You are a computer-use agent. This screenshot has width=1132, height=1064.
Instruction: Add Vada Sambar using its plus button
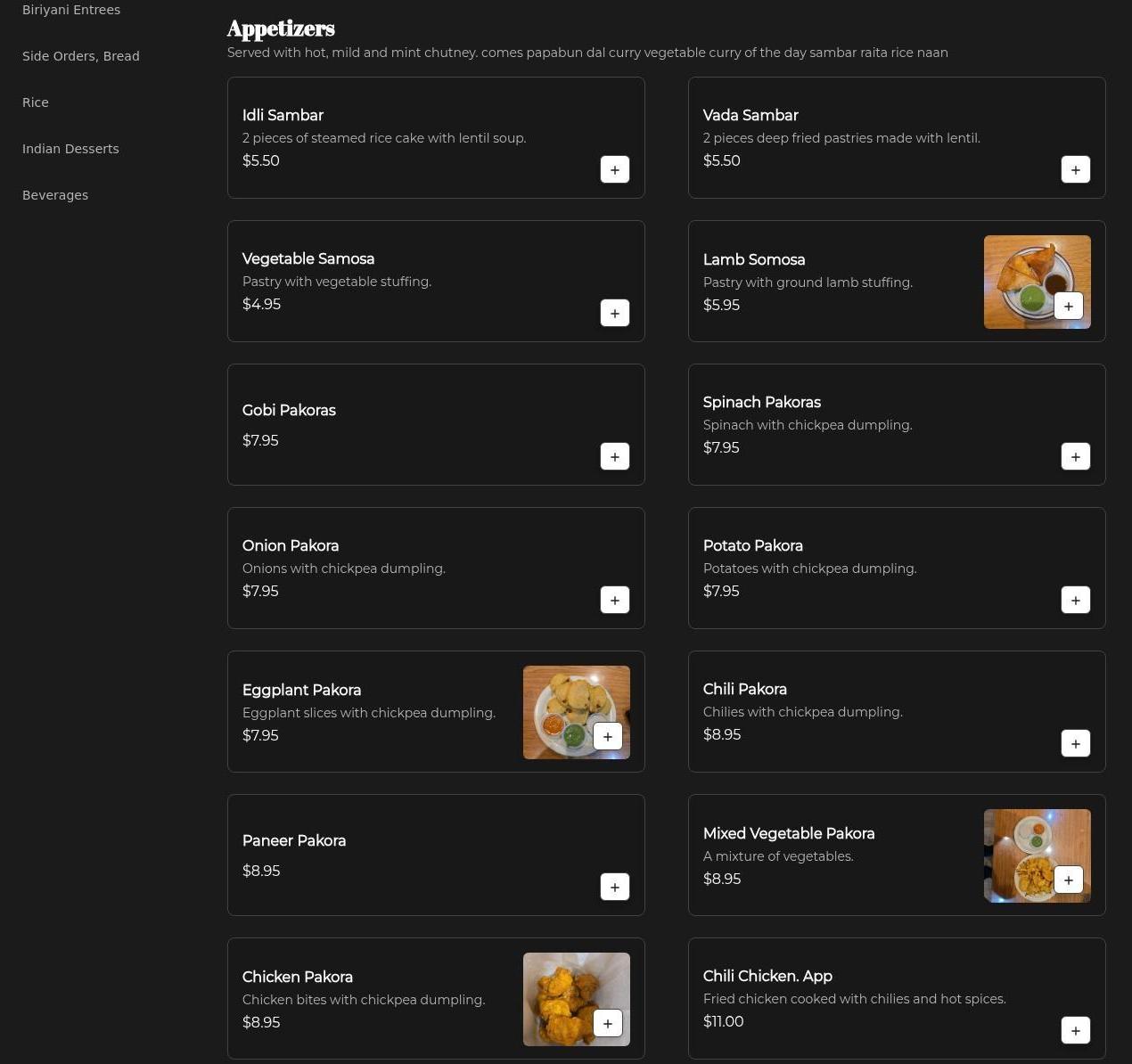(x=1075, y=169)
